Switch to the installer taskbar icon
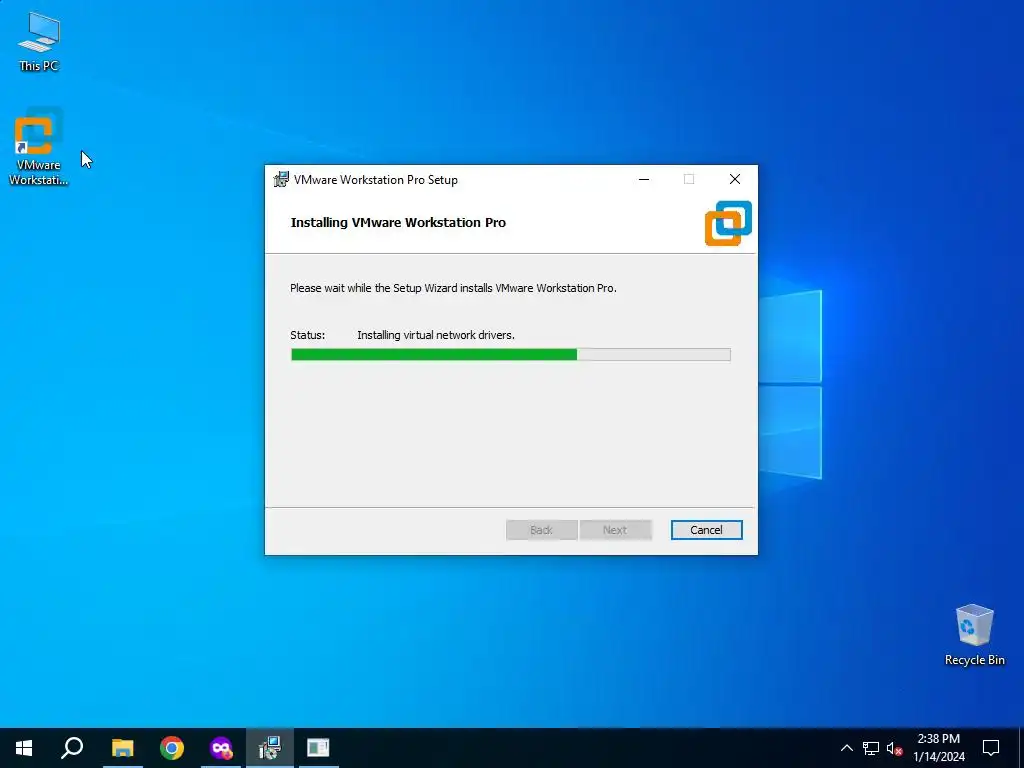 tap(270, 748)
